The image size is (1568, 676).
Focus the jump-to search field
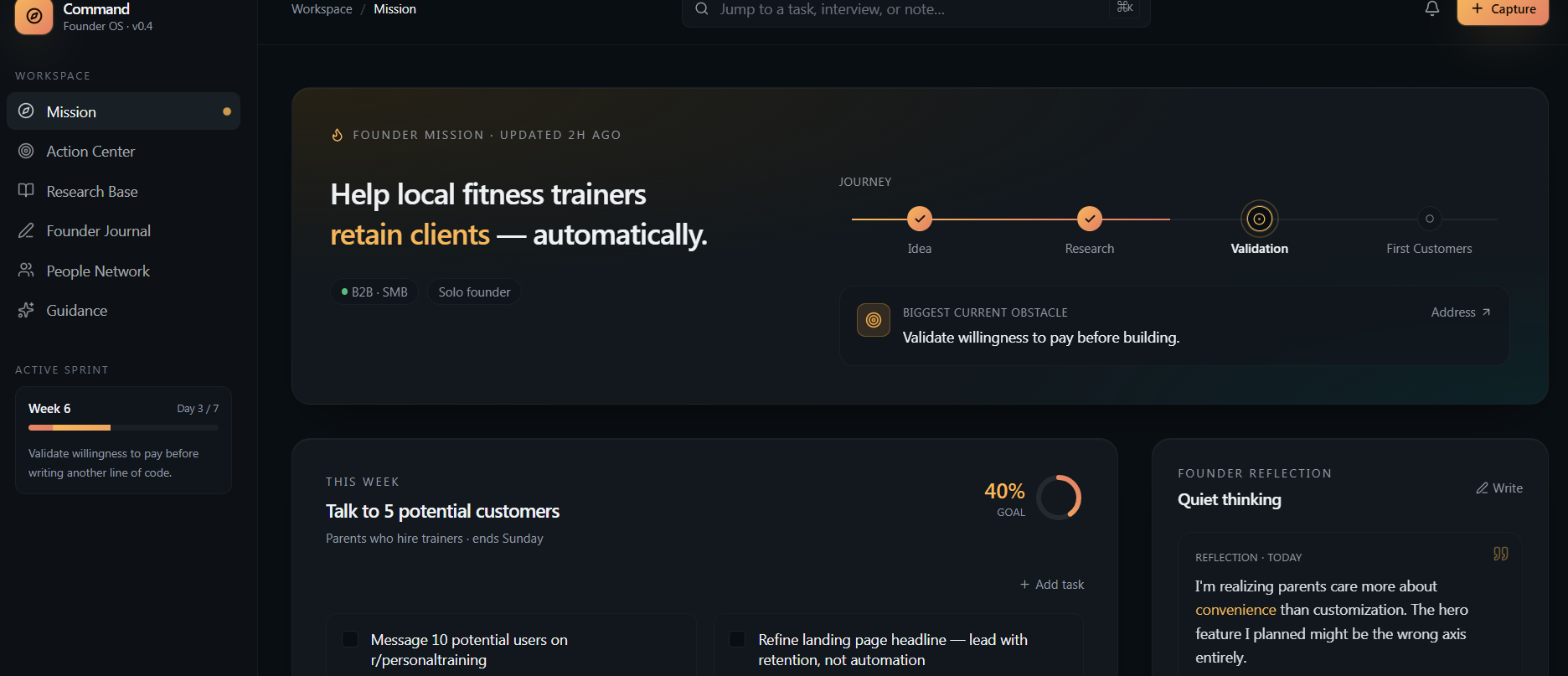916,10
